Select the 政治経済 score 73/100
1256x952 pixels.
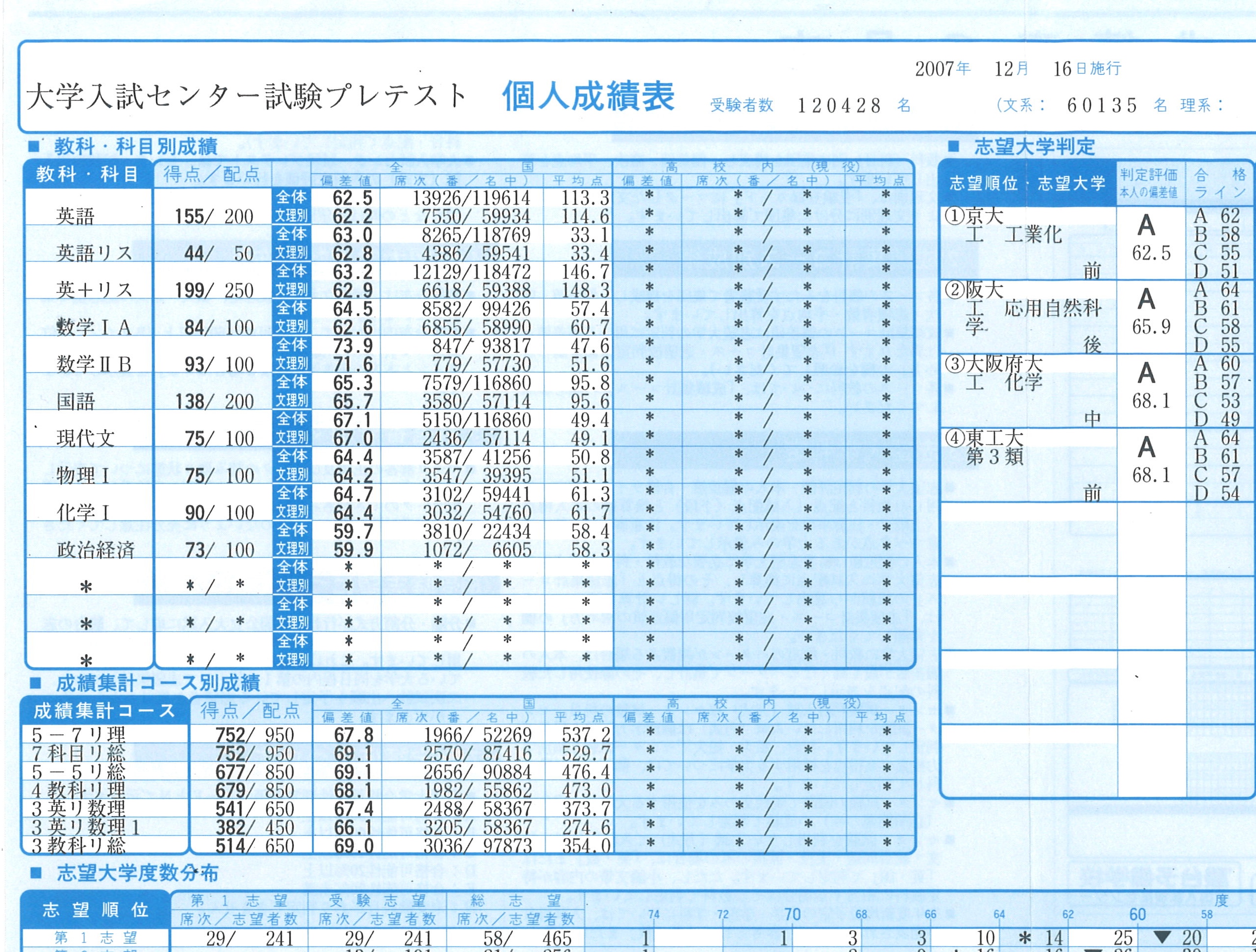pos(219,550)
